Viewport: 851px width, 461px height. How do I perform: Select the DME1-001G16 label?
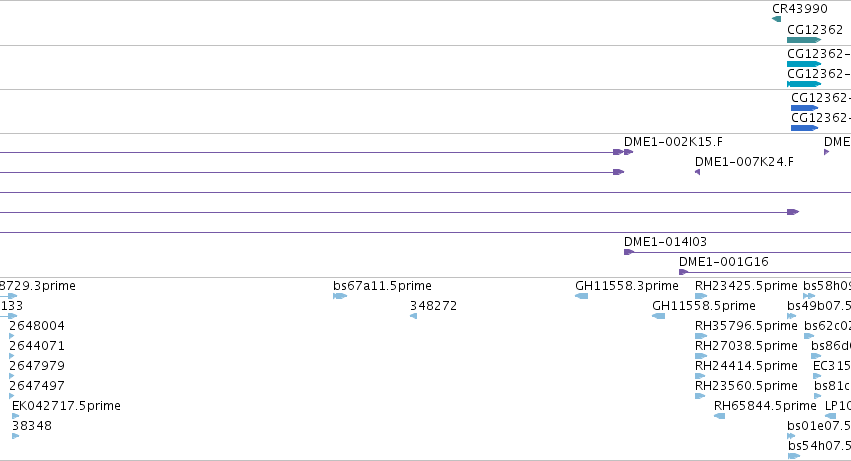pyautogui.click(x=723, y=262)
